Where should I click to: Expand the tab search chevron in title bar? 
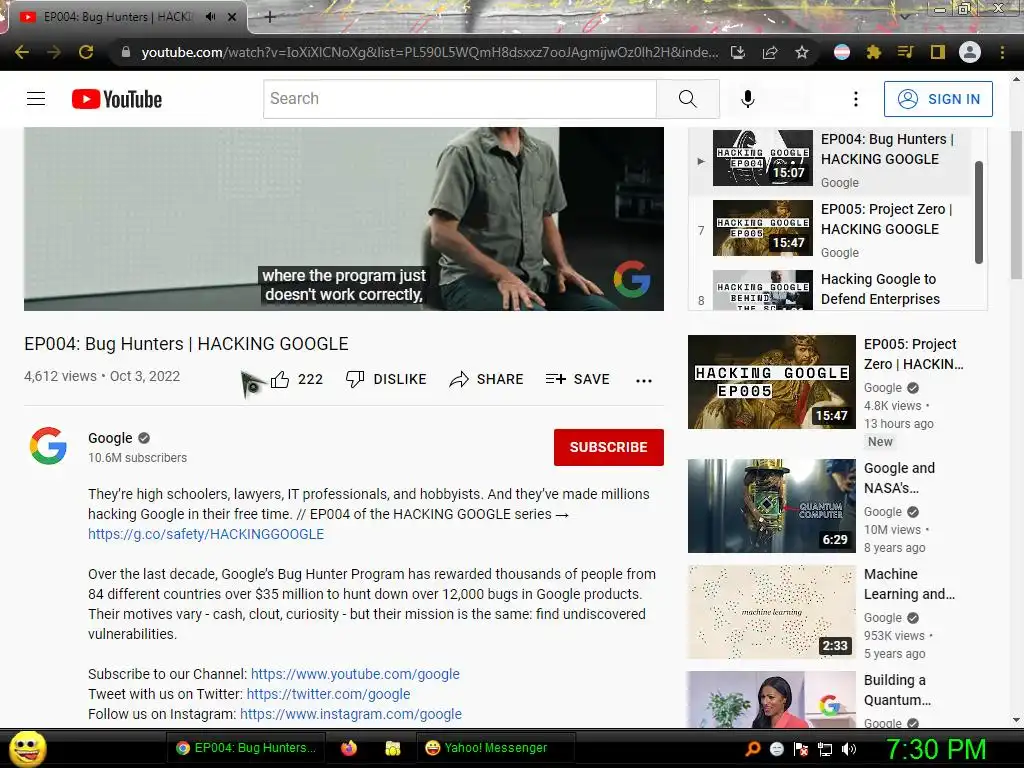[904, 16]
